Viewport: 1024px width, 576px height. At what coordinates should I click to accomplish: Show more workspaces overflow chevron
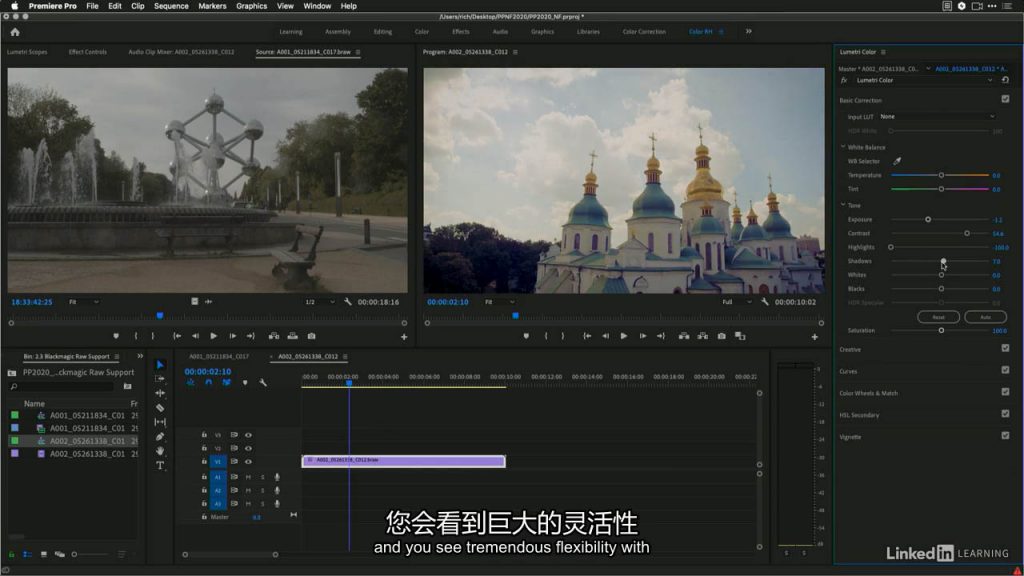[748, 31]
